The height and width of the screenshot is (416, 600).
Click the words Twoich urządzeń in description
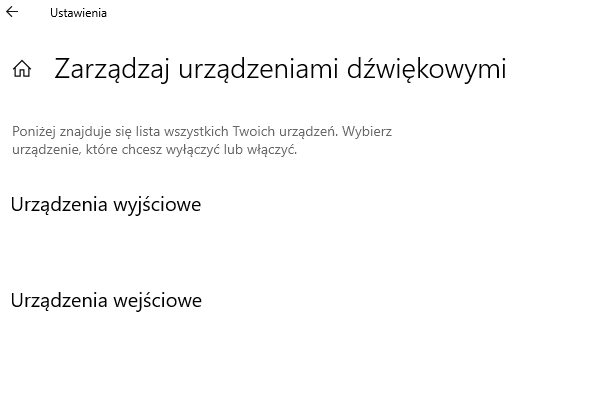point(285,131)
